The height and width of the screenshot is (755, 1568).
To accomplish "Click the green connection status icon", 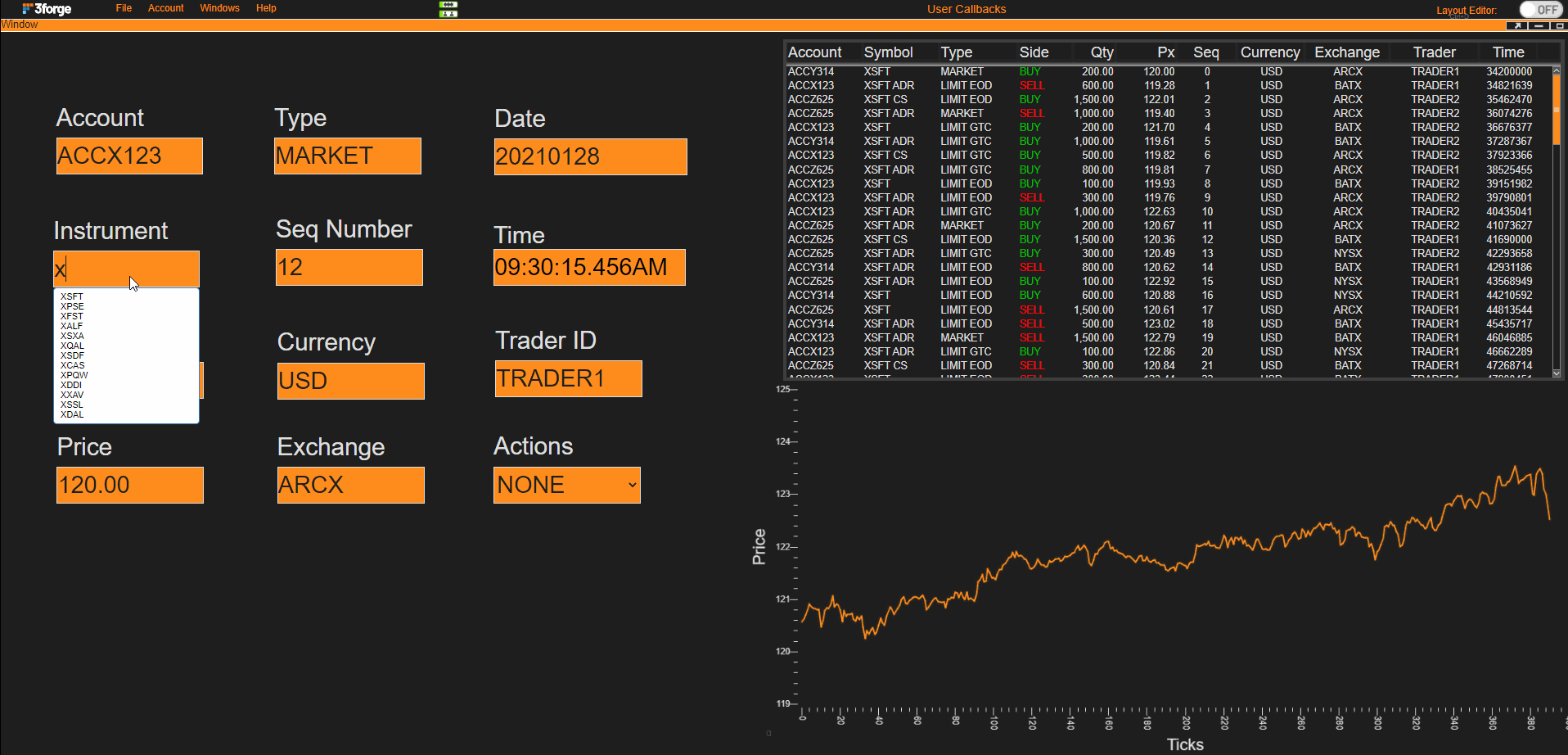I will pyautogui.click(x=448, y=9).
